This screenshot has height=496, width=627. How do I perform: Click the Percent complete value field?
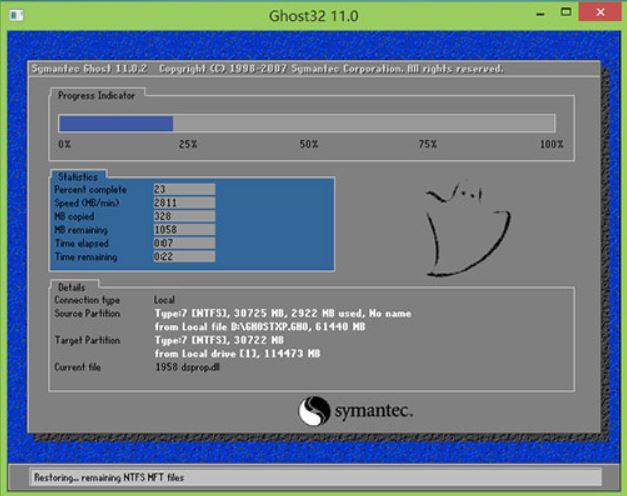click(183, 189)
